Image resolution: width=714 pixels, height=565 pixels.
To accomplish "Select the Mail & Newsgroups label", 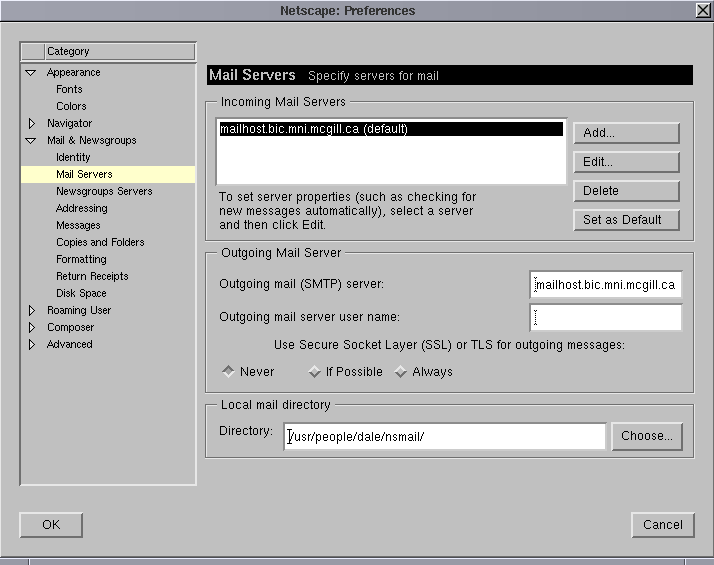I will tap(92, 140).
